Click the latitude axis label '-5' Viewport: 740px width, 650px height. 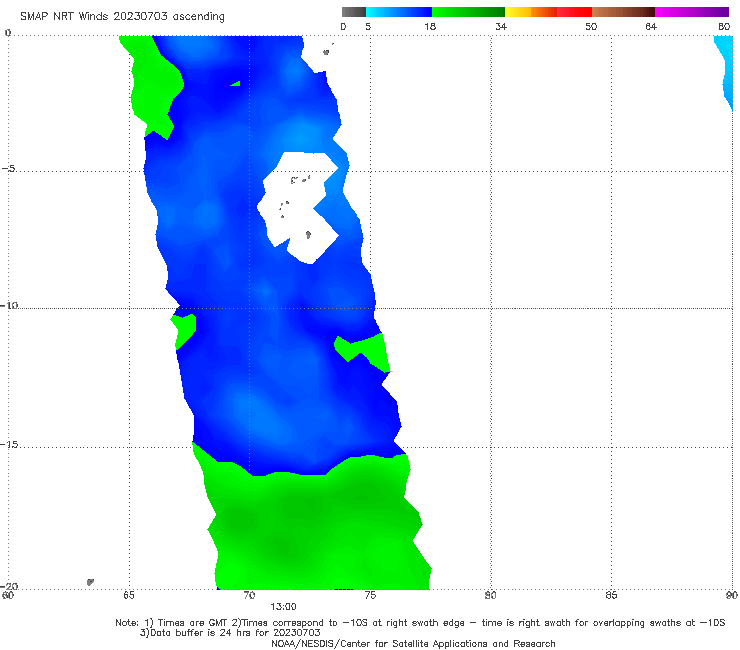pos(9,169)
